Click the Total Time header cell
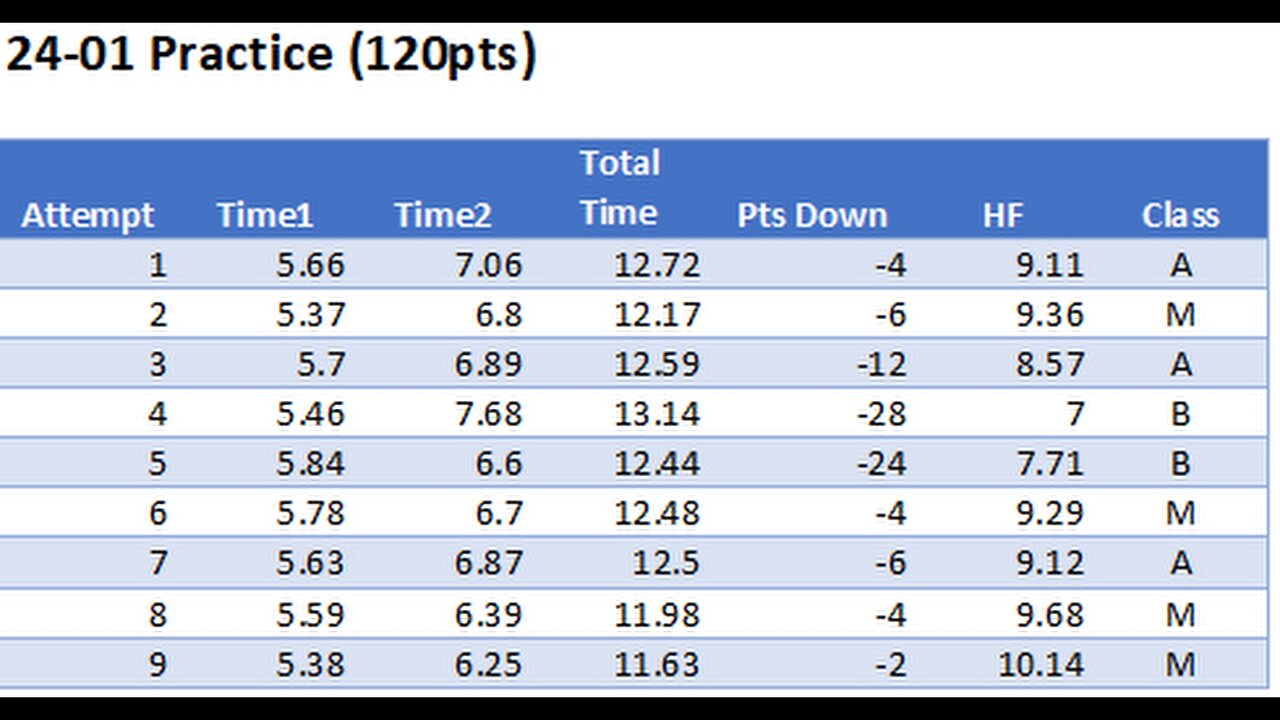 [x=620, y=188]
